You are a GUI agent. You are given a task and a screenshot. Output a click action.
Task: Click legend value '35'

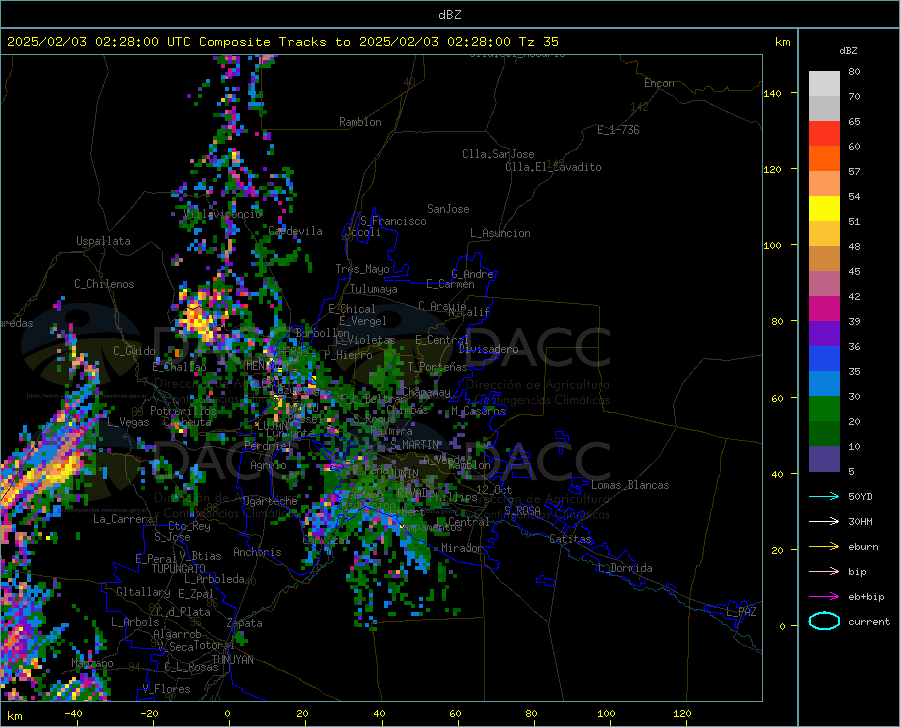854,372
